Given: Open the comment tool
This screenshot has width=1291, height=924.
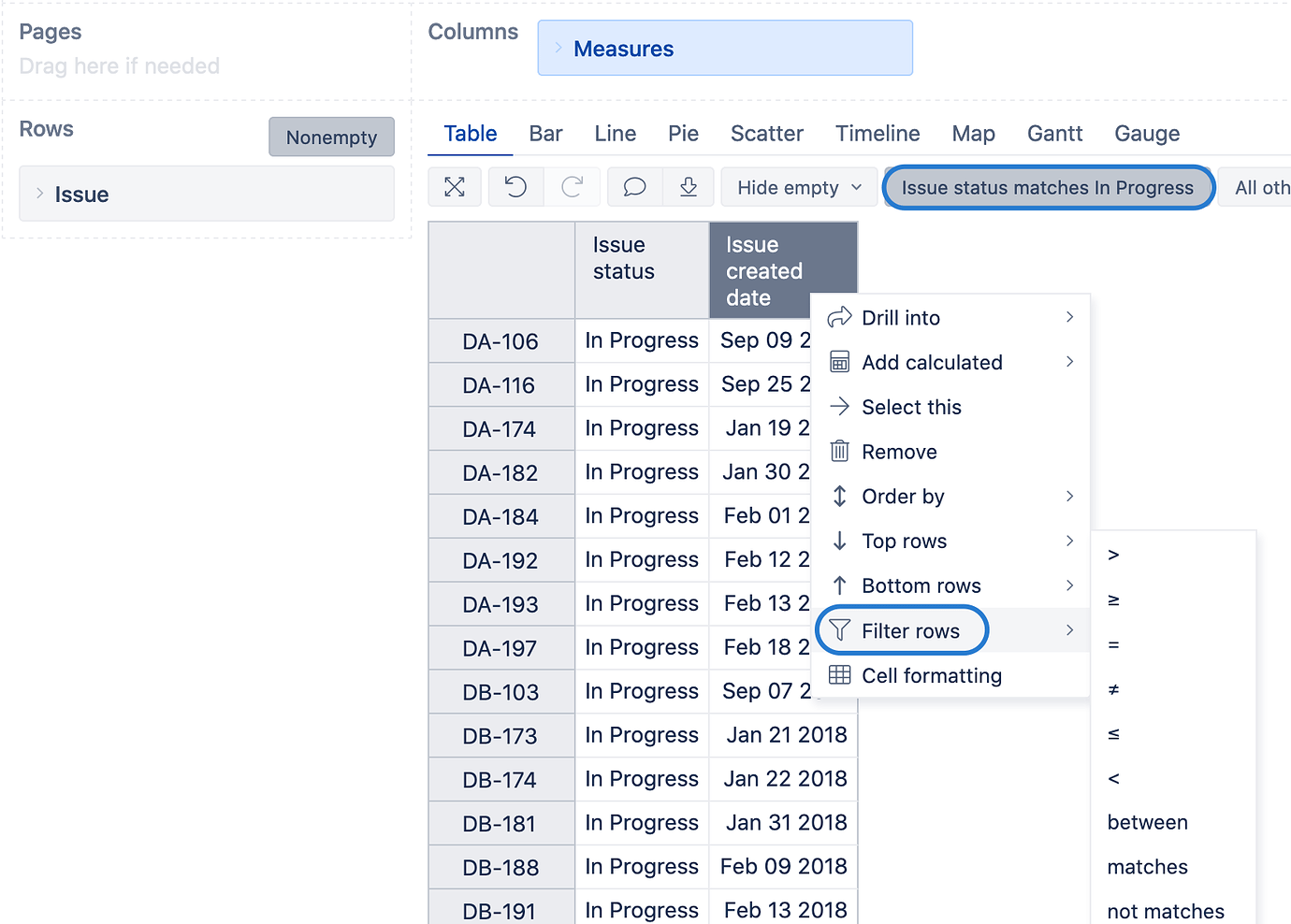Looking at the screenshot, I should (634, 186).
